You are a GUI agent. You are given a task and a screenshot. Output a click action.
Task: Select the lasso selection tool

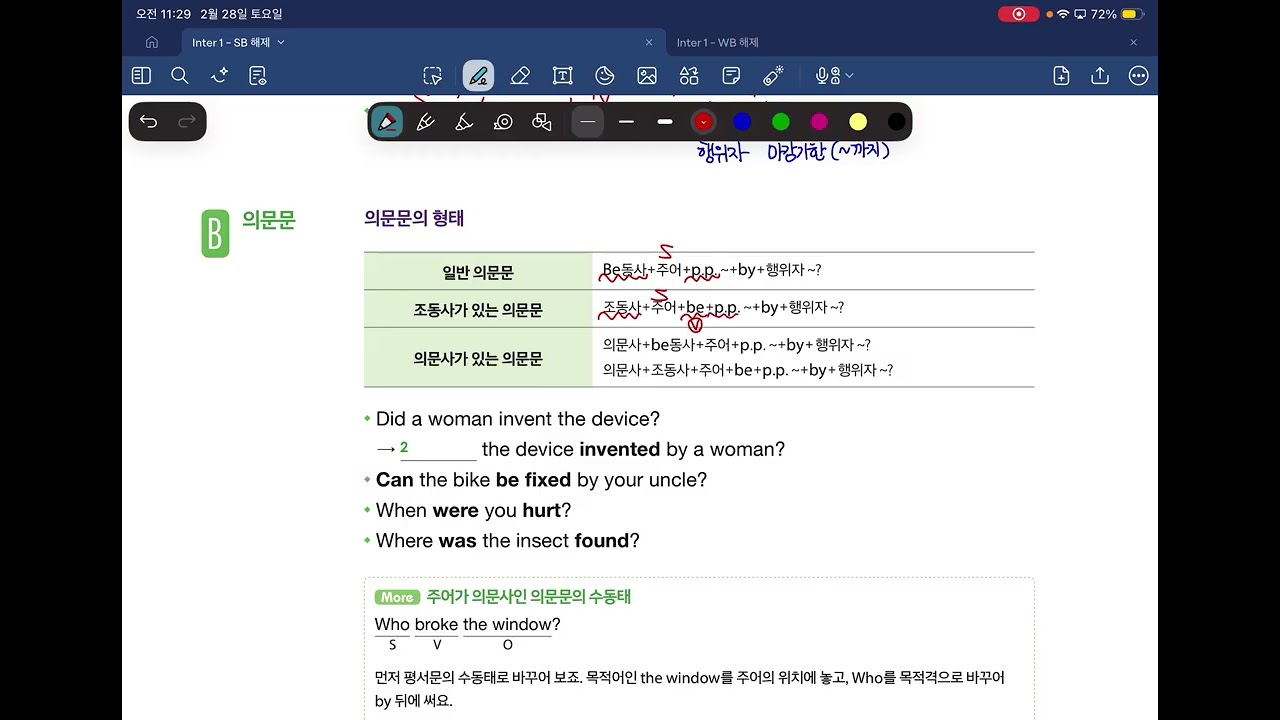432,76
